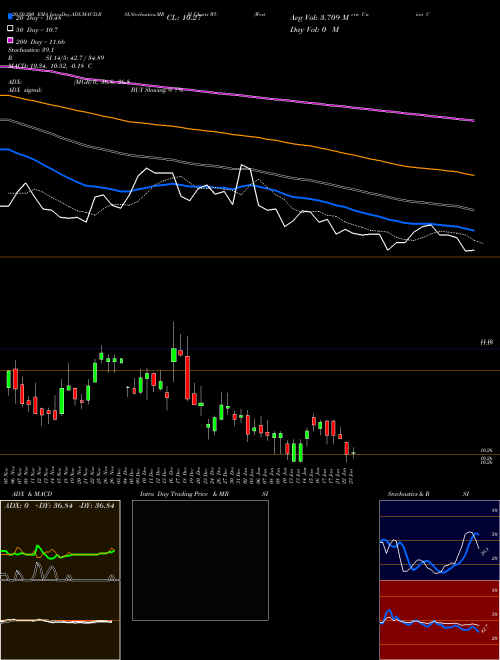This screenshot has width=500, height=660.
Task: Click the tall green candle near the 11.18 line
Action: [x=173, y=354]
